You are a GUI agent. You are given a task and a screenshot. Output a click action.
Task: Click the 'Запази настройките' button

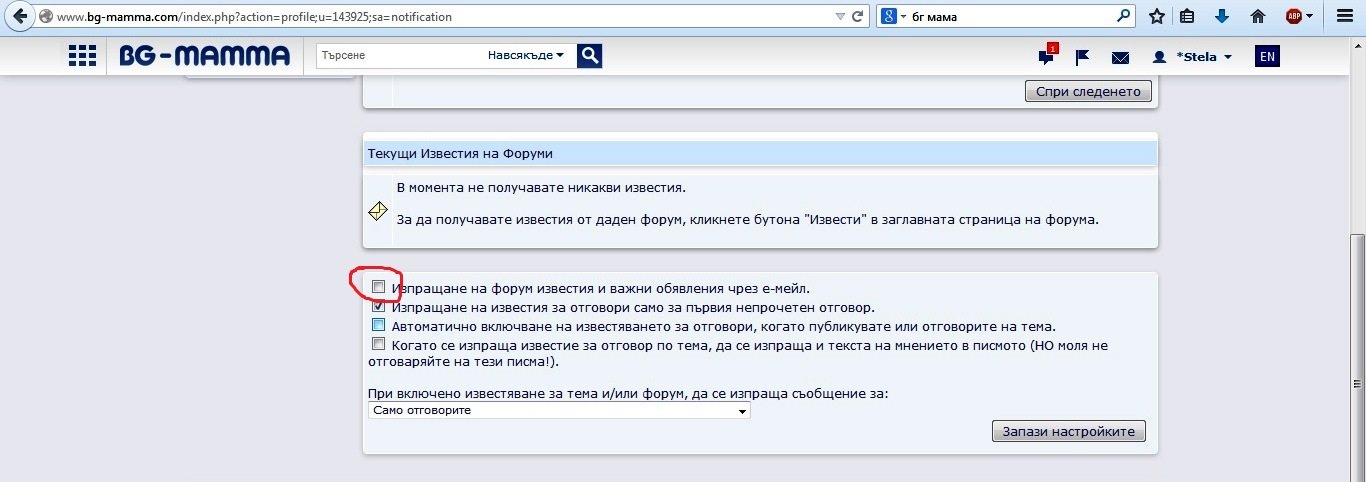1068,432
